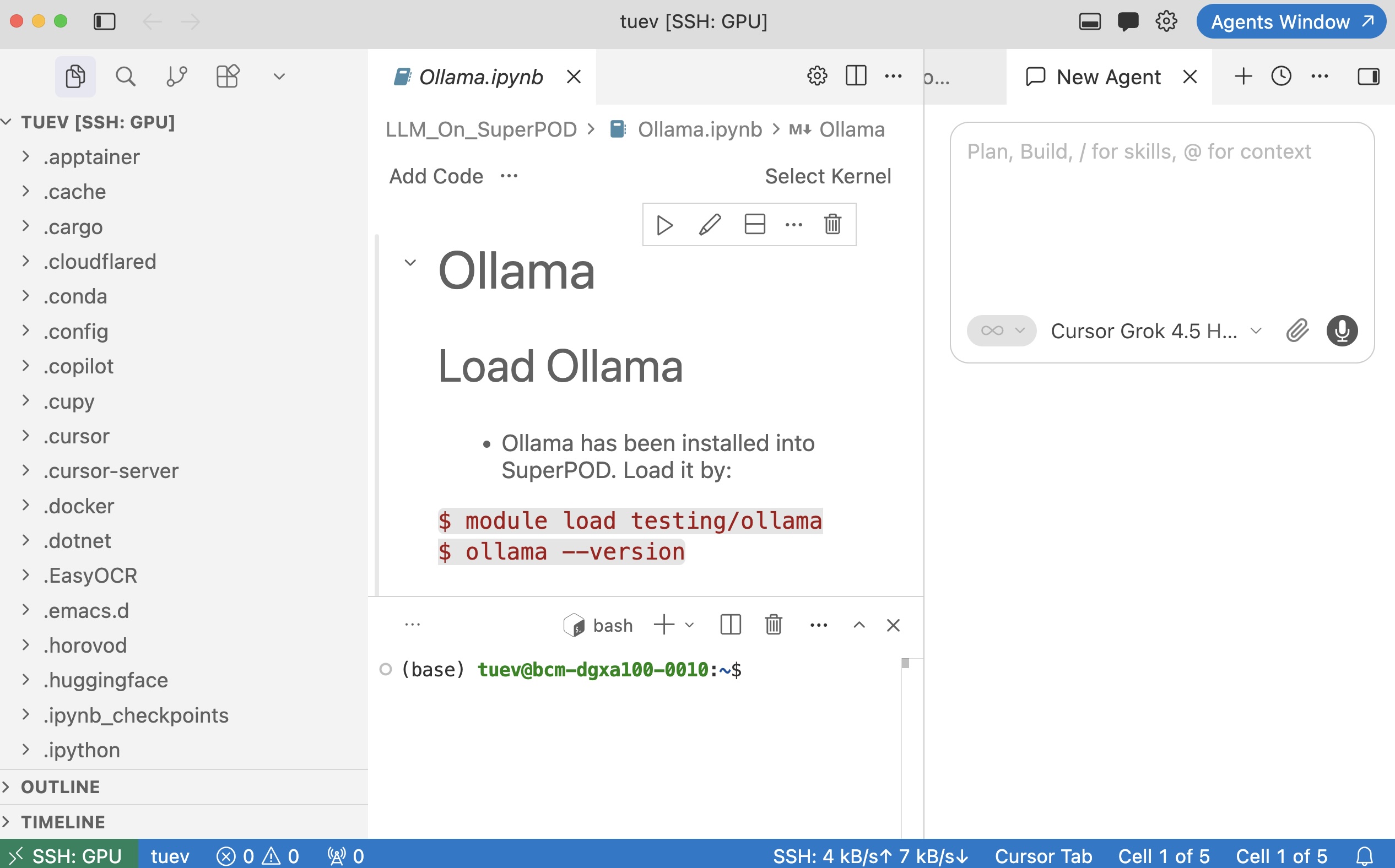Open the Agents Window
The height and width of the screenshot is (868, 1395).
tap(1291, 22)
